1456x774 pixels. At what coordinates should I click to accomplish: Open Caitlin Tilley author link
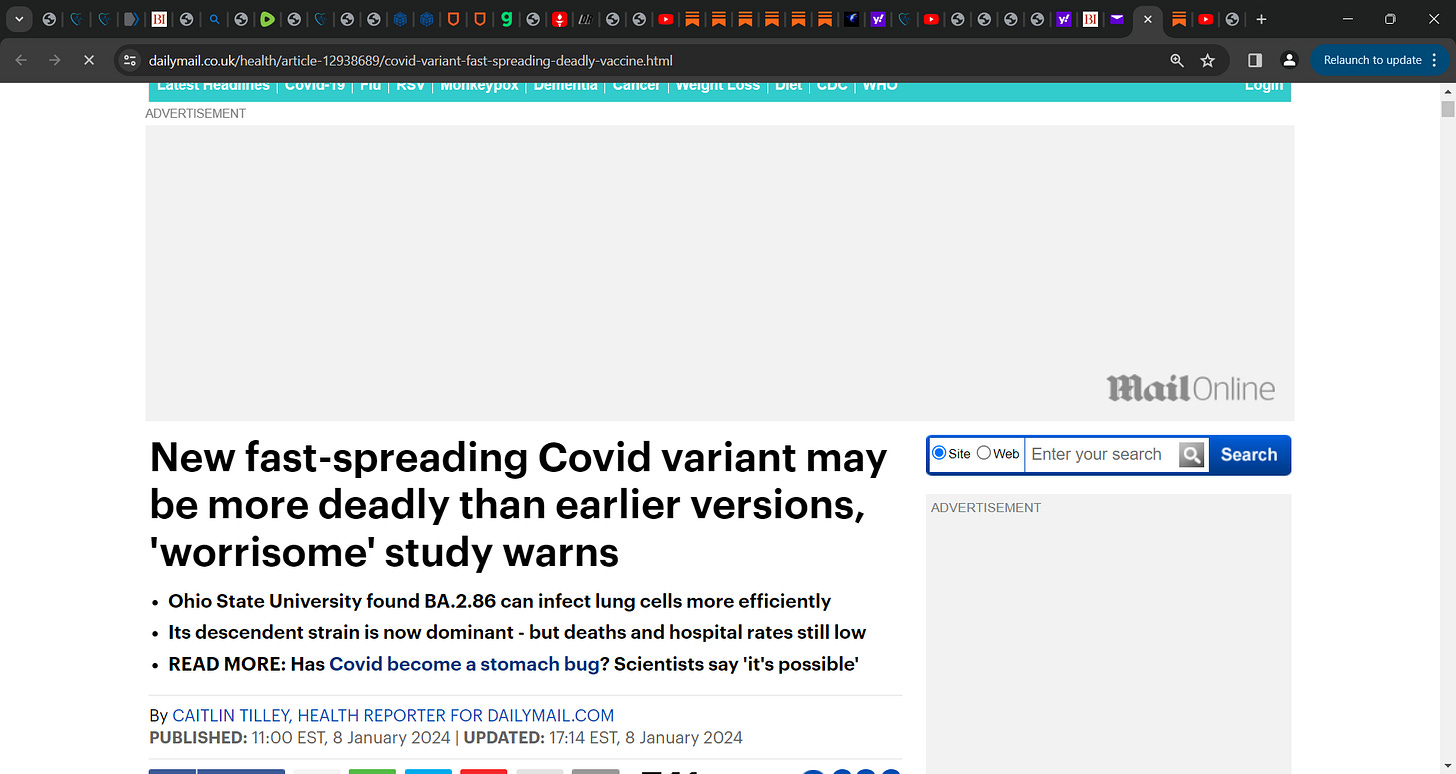pos(393,716)
